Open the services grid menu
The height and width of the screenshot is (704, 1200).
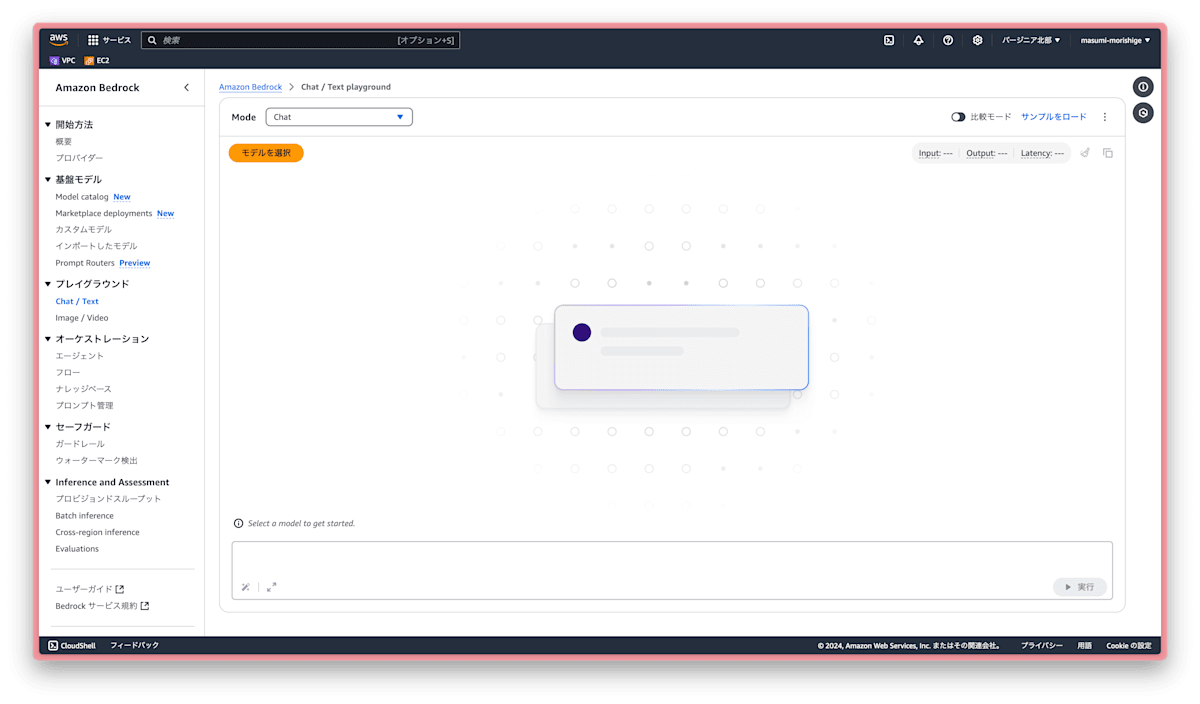pyautogui.click(x=93, y=40)
